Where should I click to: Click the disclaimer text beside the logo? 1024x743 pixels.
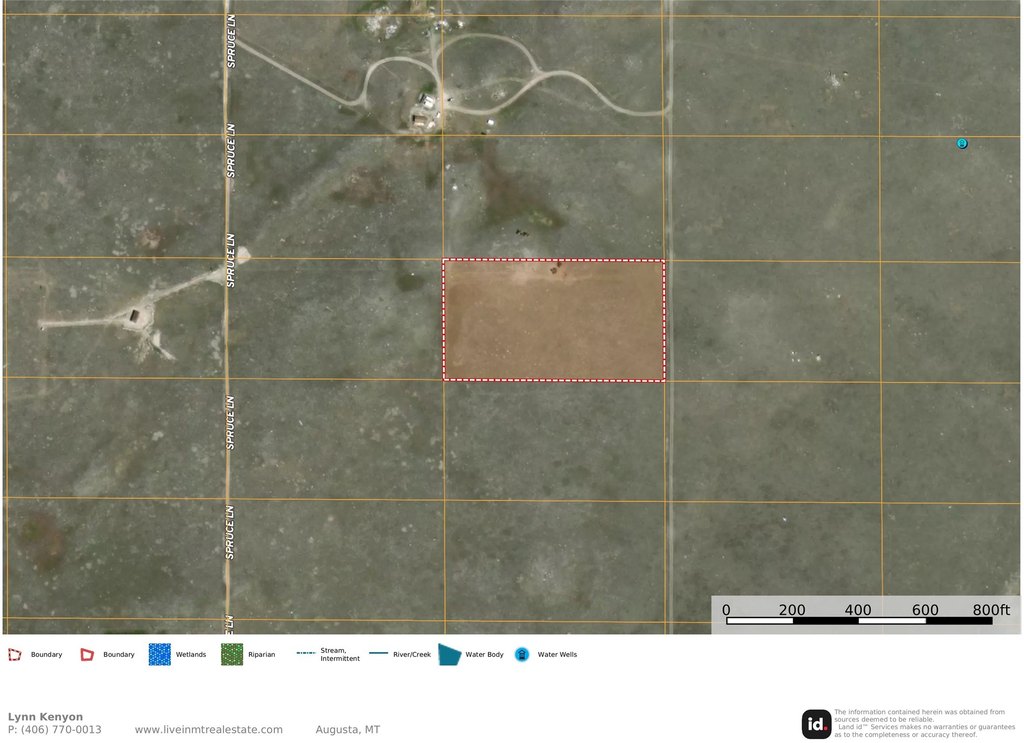coord(920,723)
